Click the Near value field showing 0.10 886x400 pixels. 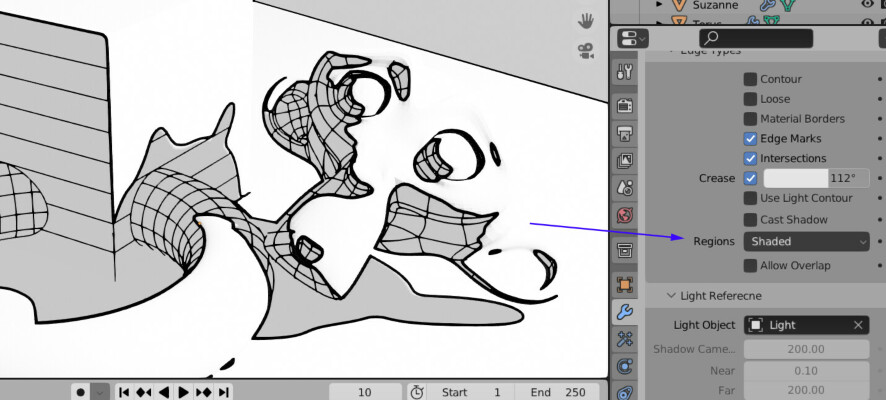coord(806,371)
